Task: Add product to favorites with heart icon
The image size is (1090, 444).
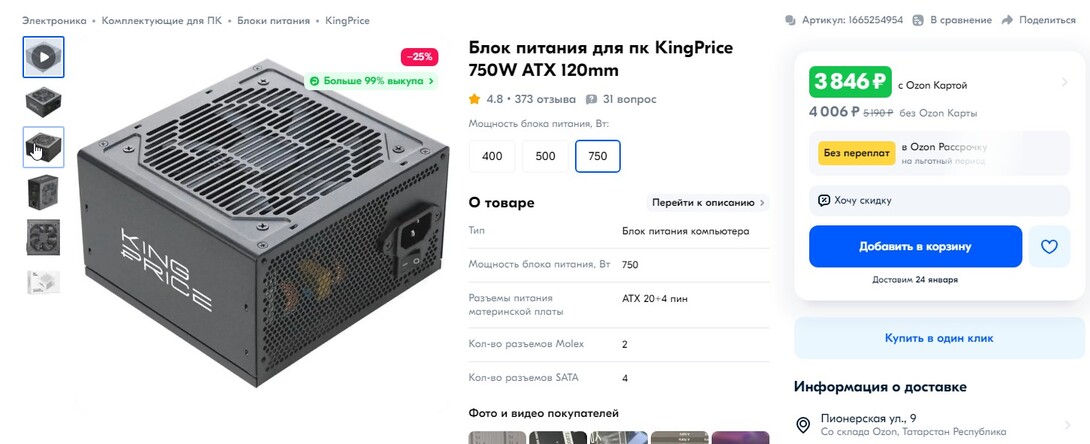Action: click(x=1049, y=247)
